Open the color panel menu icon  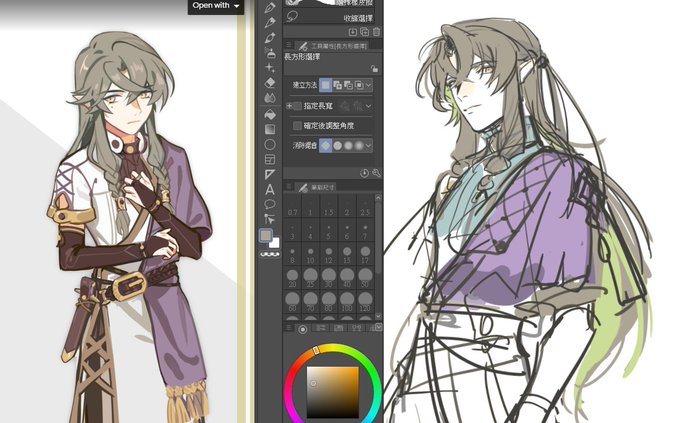[x=289, y=328]
